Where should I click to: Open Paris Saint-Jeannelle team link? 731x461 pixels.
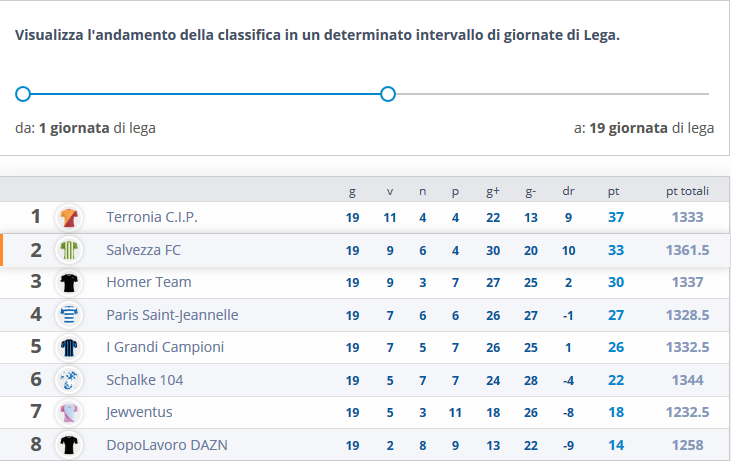tap(172, 315)
